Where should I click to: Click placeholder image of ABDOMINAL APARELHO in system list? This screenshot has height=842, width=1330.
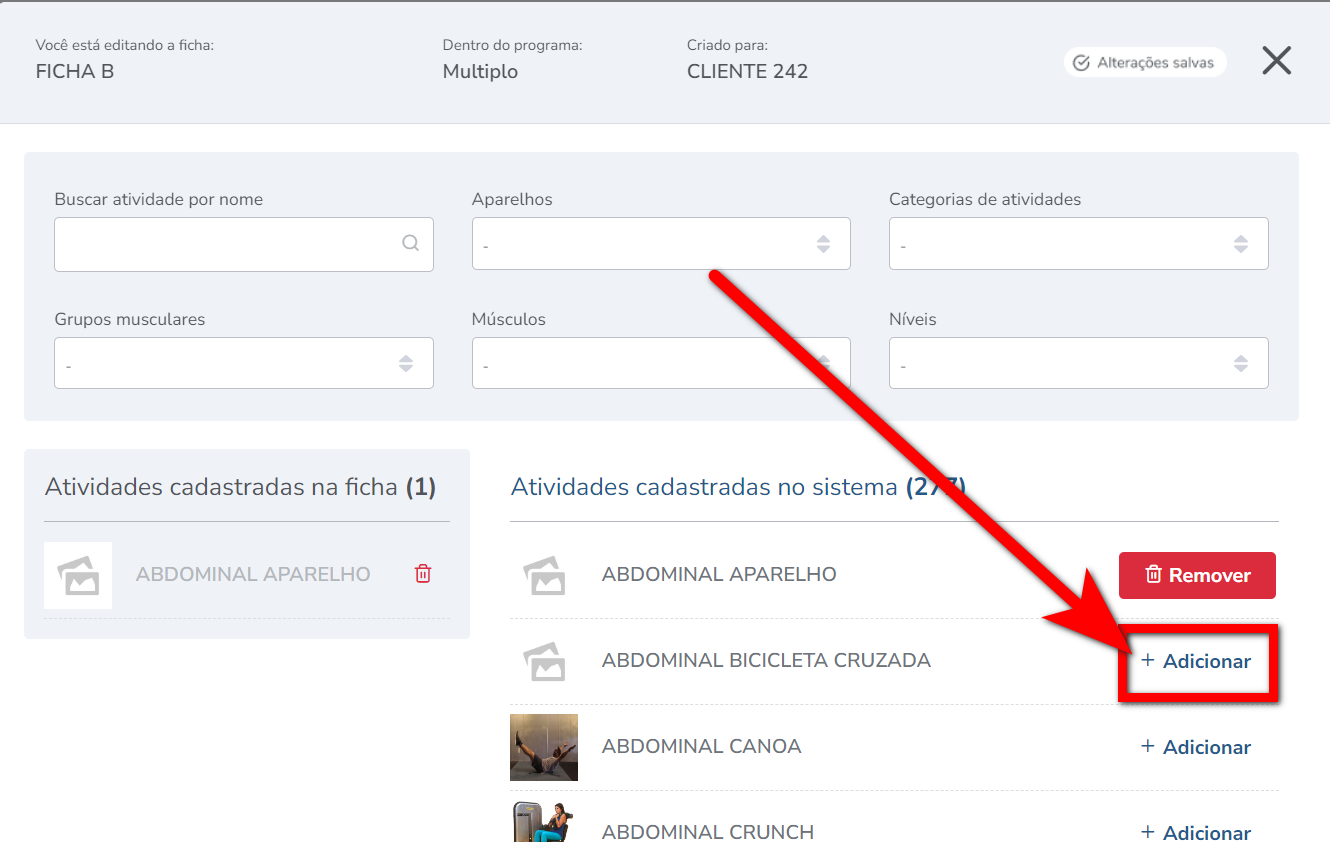(544, 575)
